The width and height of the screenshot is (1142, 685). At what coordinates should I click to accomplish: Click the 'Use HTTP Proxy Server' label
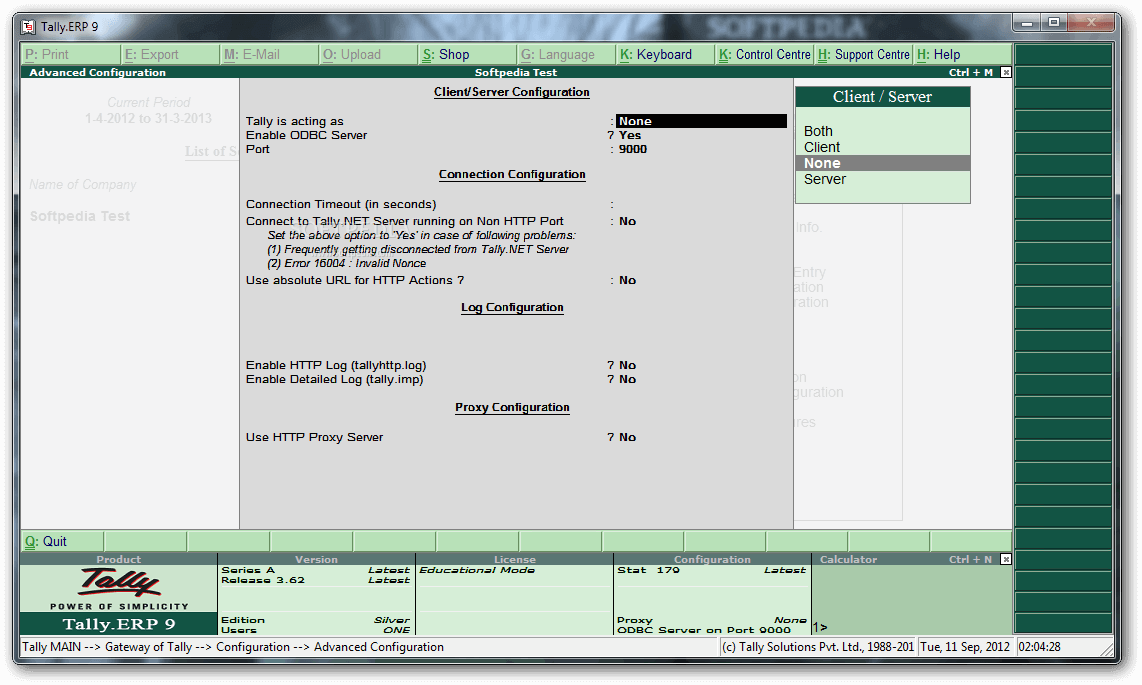point(314,437)
